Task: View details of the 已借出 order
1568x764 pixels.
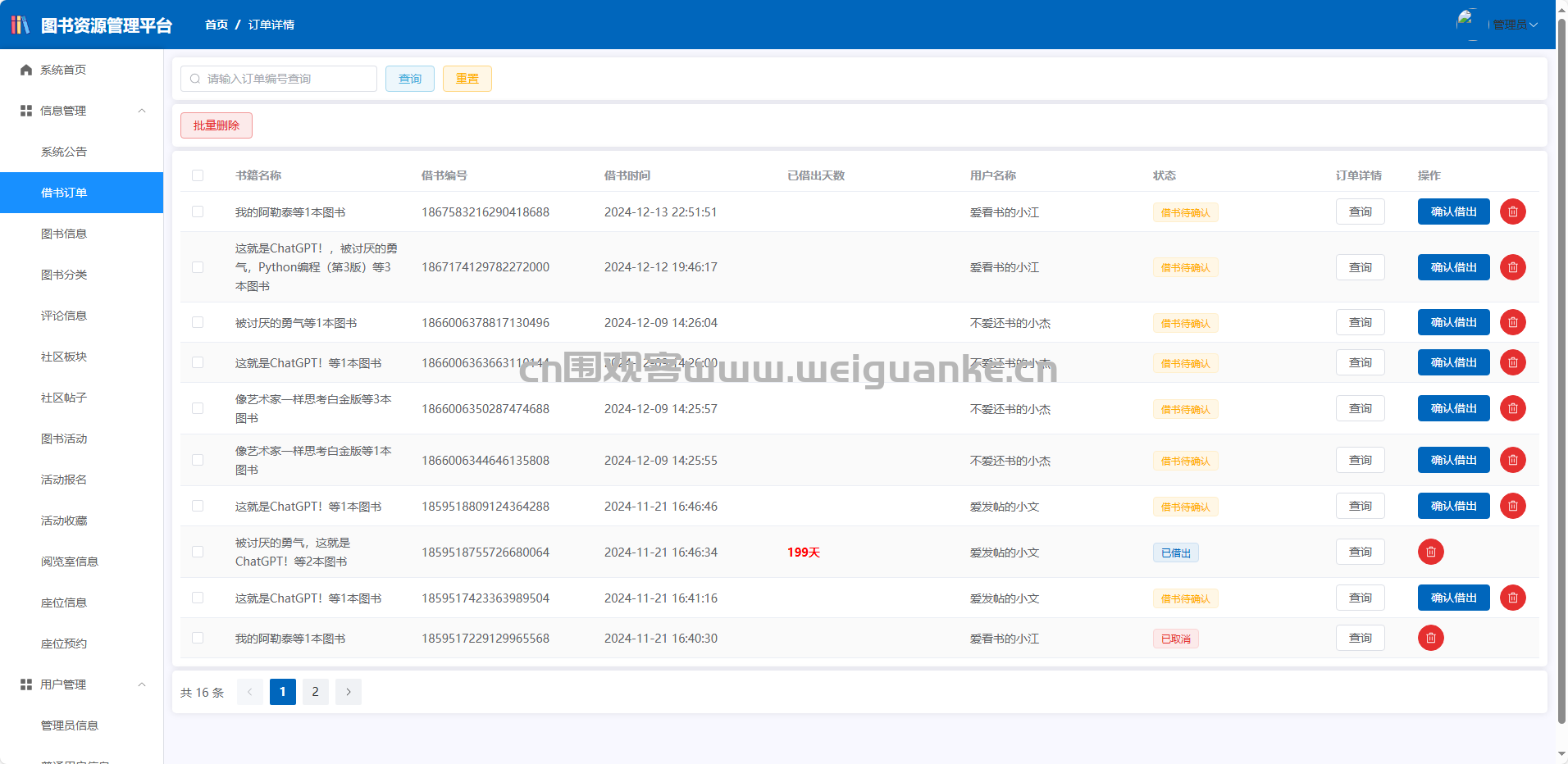Action: coord(1361,552)
